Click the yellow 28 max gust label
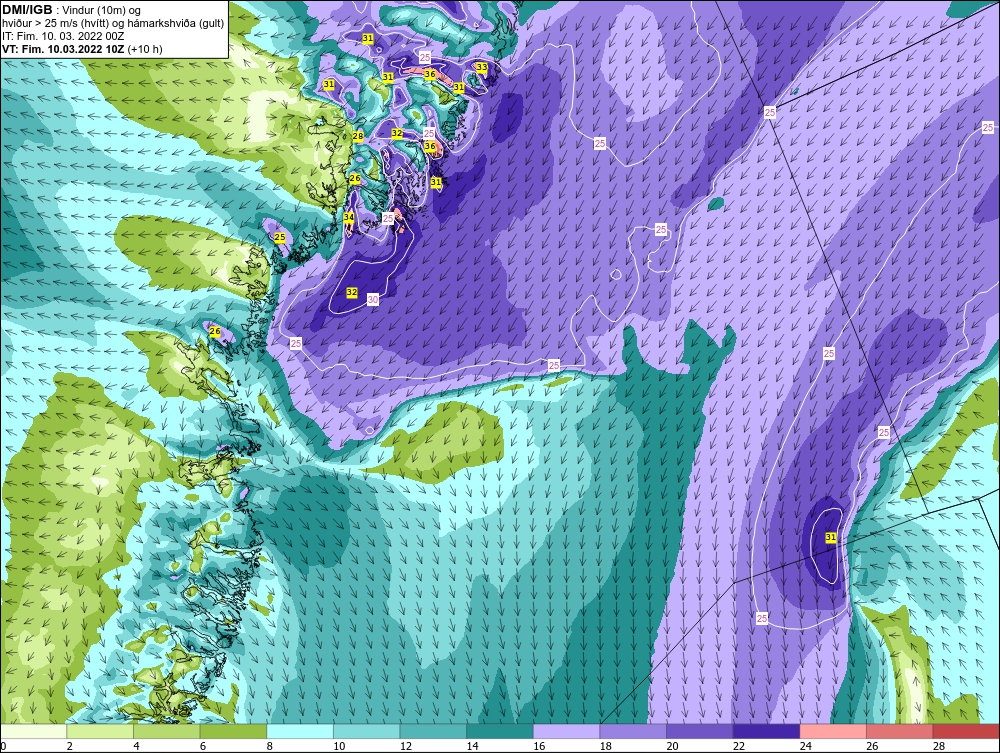The height and width of the screenshot is (753, 1000). (x=358, y=136)
